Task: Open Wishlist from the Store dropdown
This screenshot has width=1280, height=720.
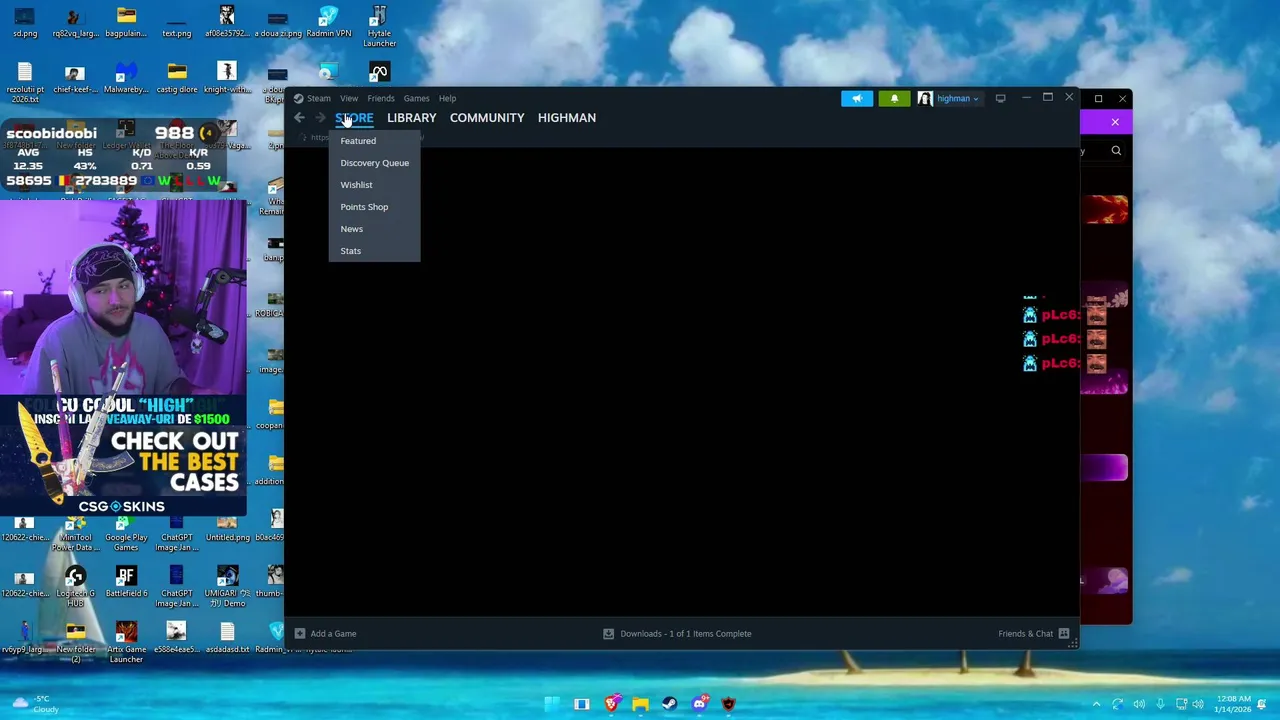Action: (356, 185)
